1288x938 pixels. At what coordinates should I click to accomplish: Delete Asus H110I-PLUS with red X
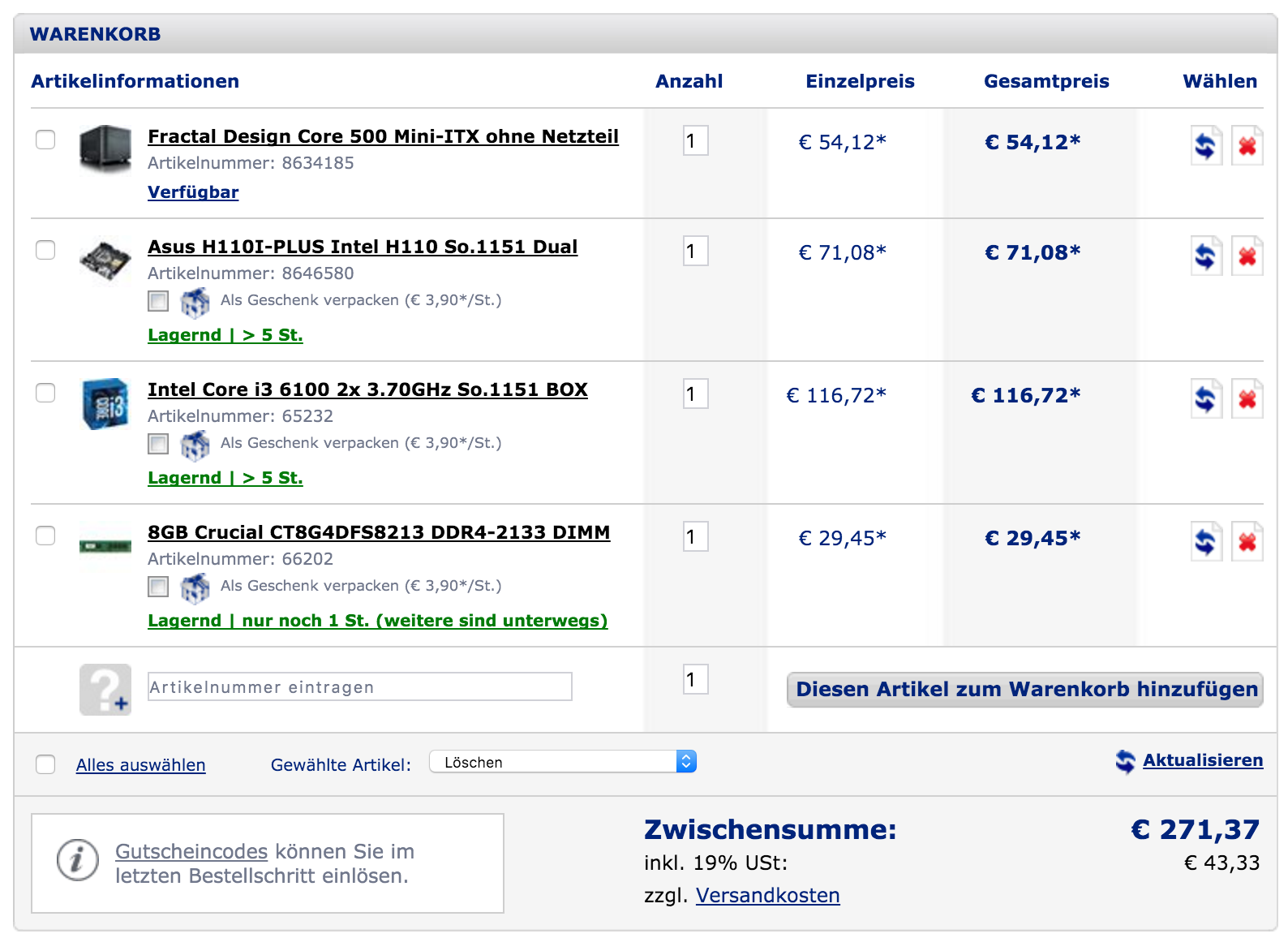click(1247, 256)
